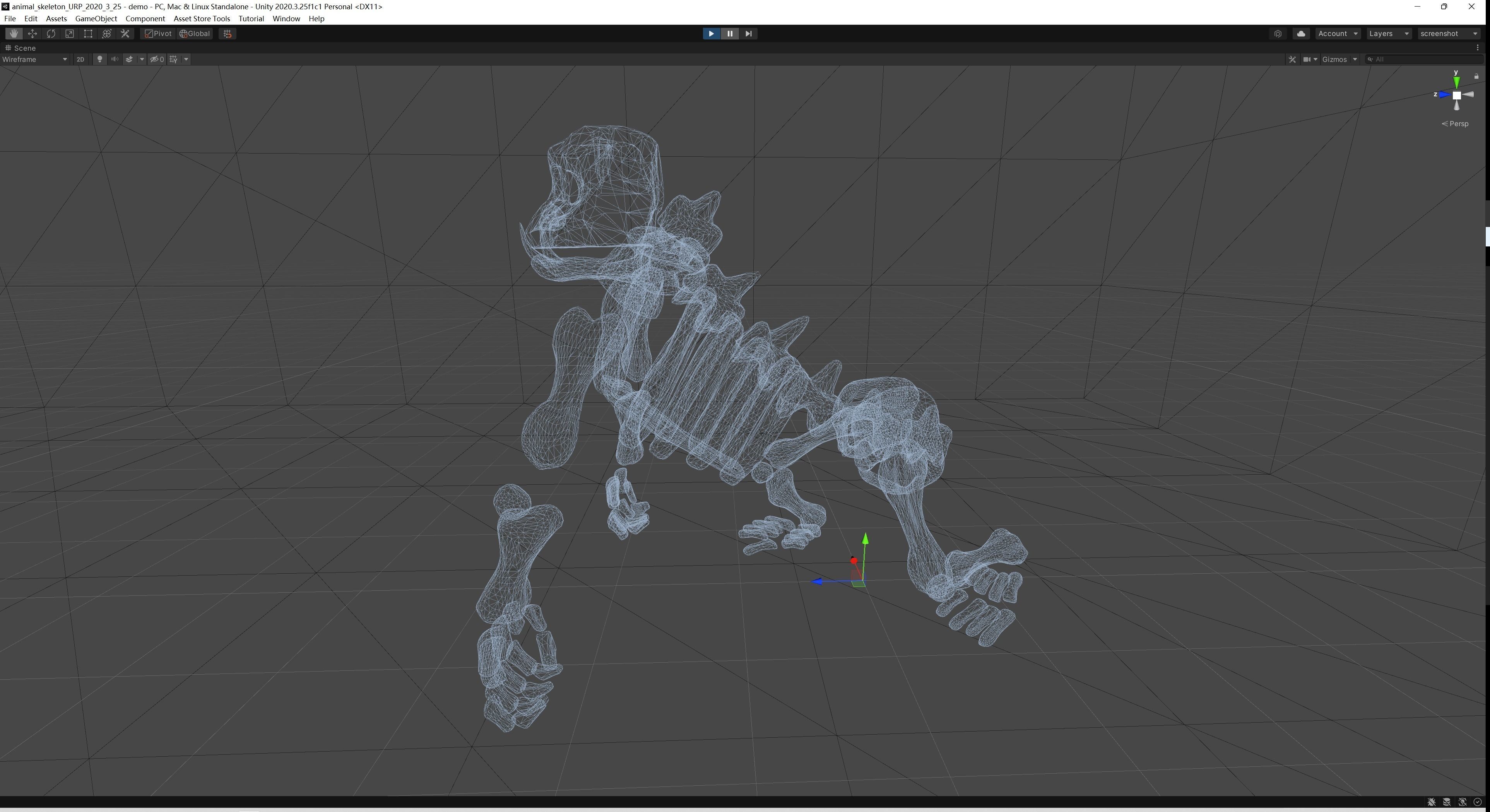Open the File menu
The height and width of the screenshot is (812, 1490).
click(10, 19)
